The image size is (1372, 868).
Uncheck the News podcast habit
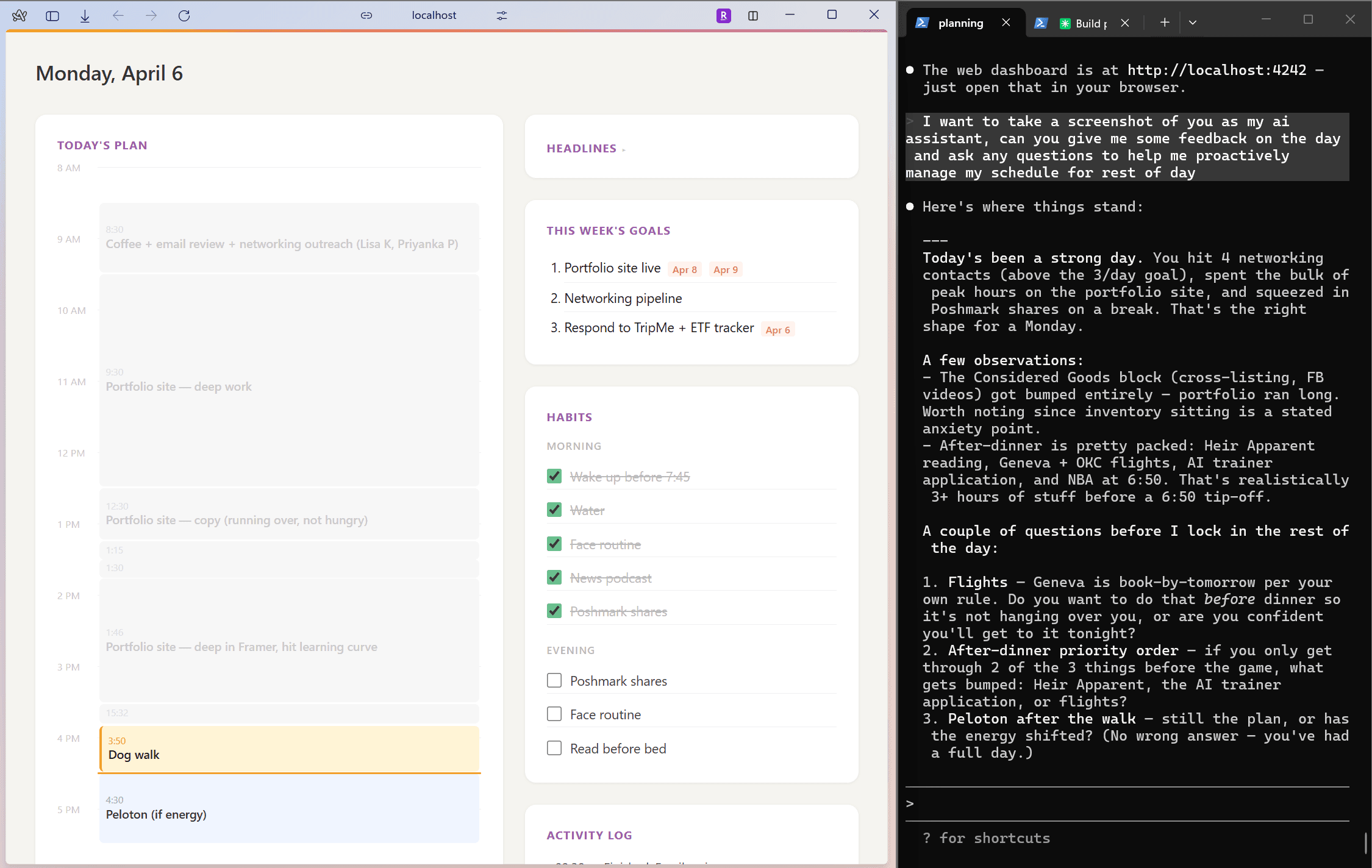[x=554, y=577]
